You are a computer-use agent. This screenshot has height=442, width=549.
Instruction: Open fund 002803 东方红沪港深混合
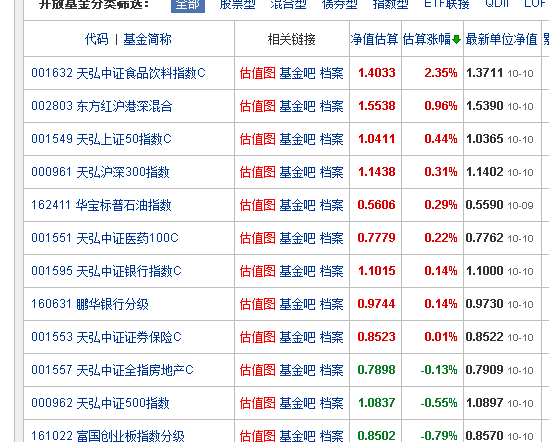point(102,106)
